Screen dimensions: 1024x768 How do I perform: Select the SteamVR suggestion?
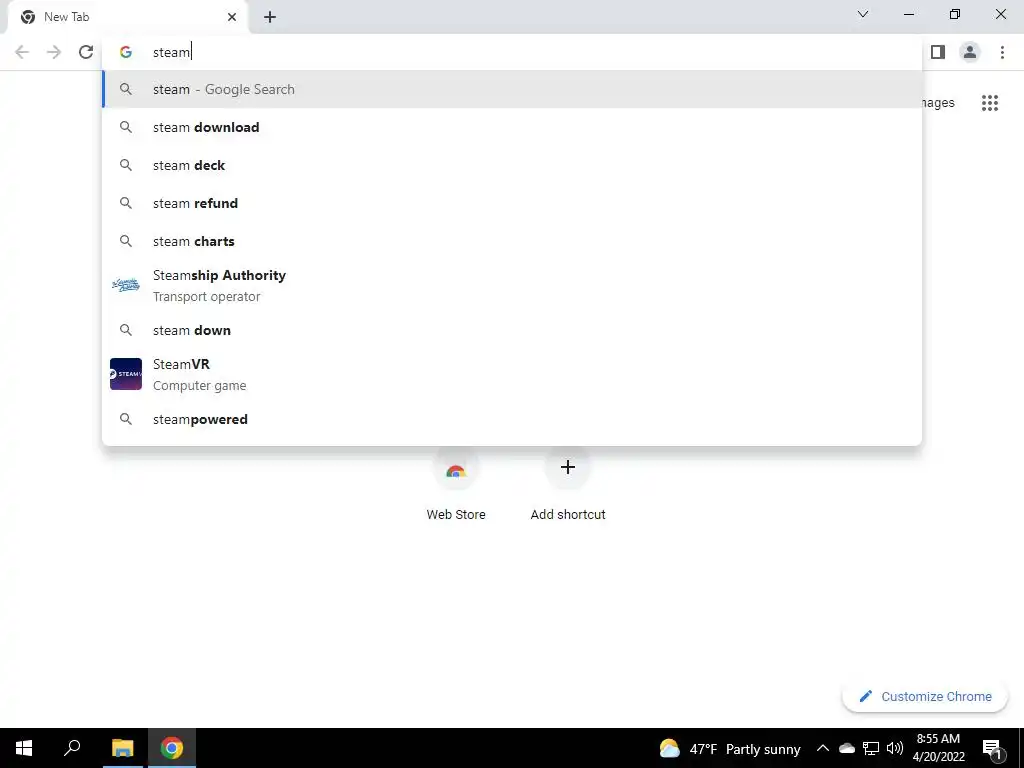512,374
